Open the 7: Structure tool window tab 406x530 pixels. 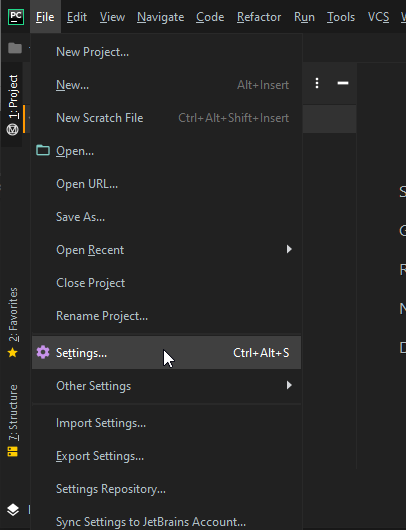[x=13, y=420]
